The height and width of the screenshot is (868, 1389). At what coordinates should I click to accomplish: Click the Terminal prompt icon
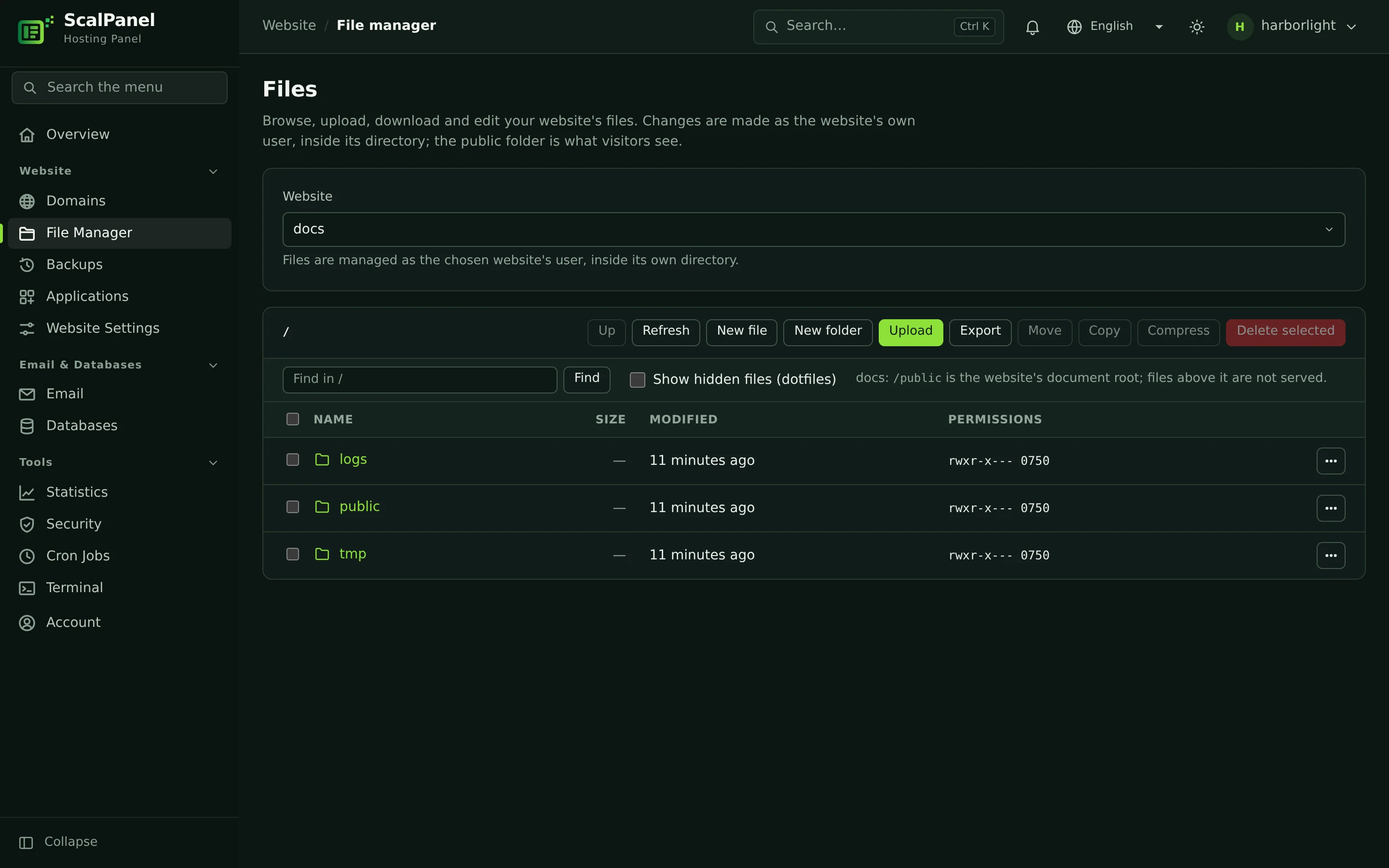(x=27, y=588)
